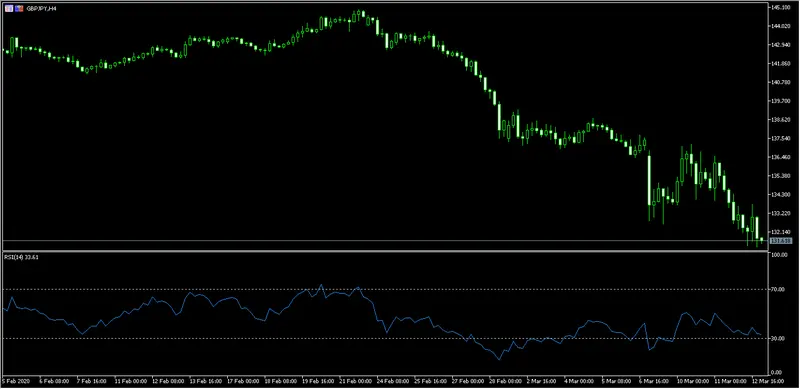Click the horizontal current bid price line
Viewport: 800px width, 389px height.
click(383, 240)
